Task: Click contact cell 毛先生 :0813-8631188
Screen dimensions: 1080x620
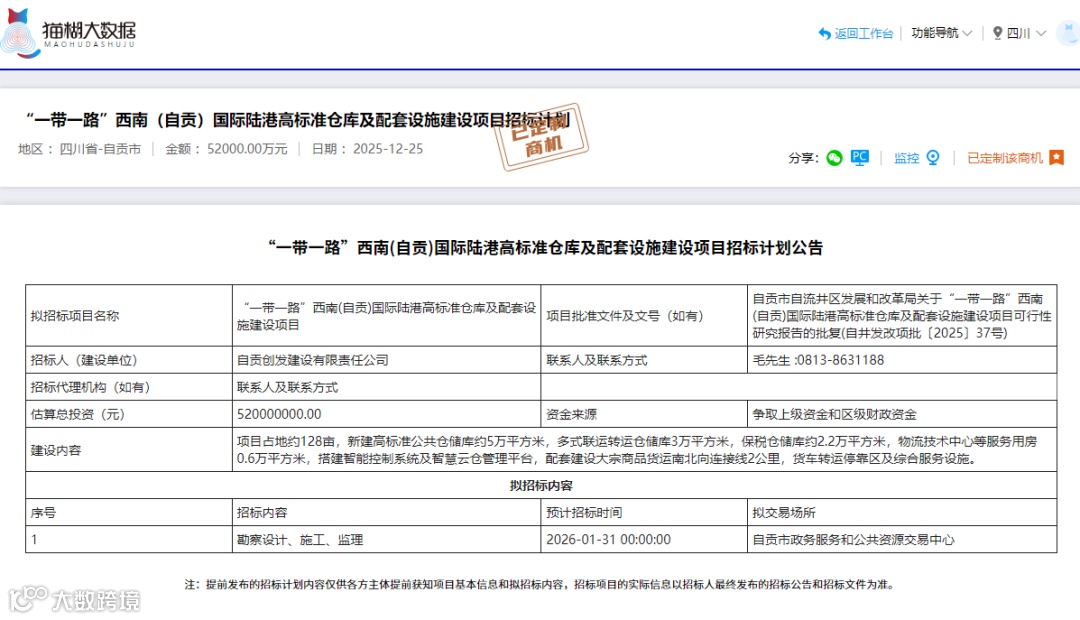Action: click(902, 360)
